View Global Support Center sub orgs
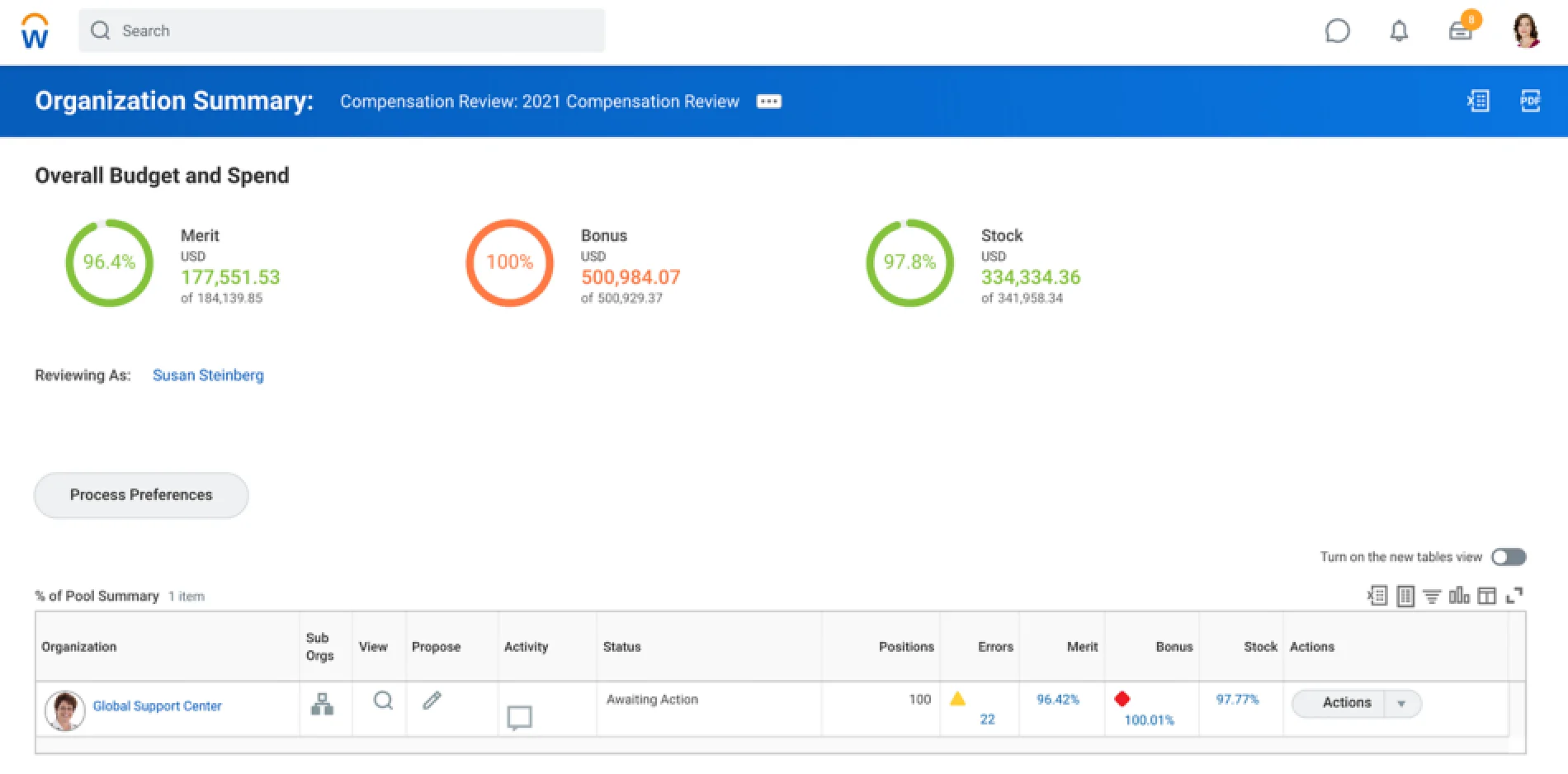 (x=322, y=704)
